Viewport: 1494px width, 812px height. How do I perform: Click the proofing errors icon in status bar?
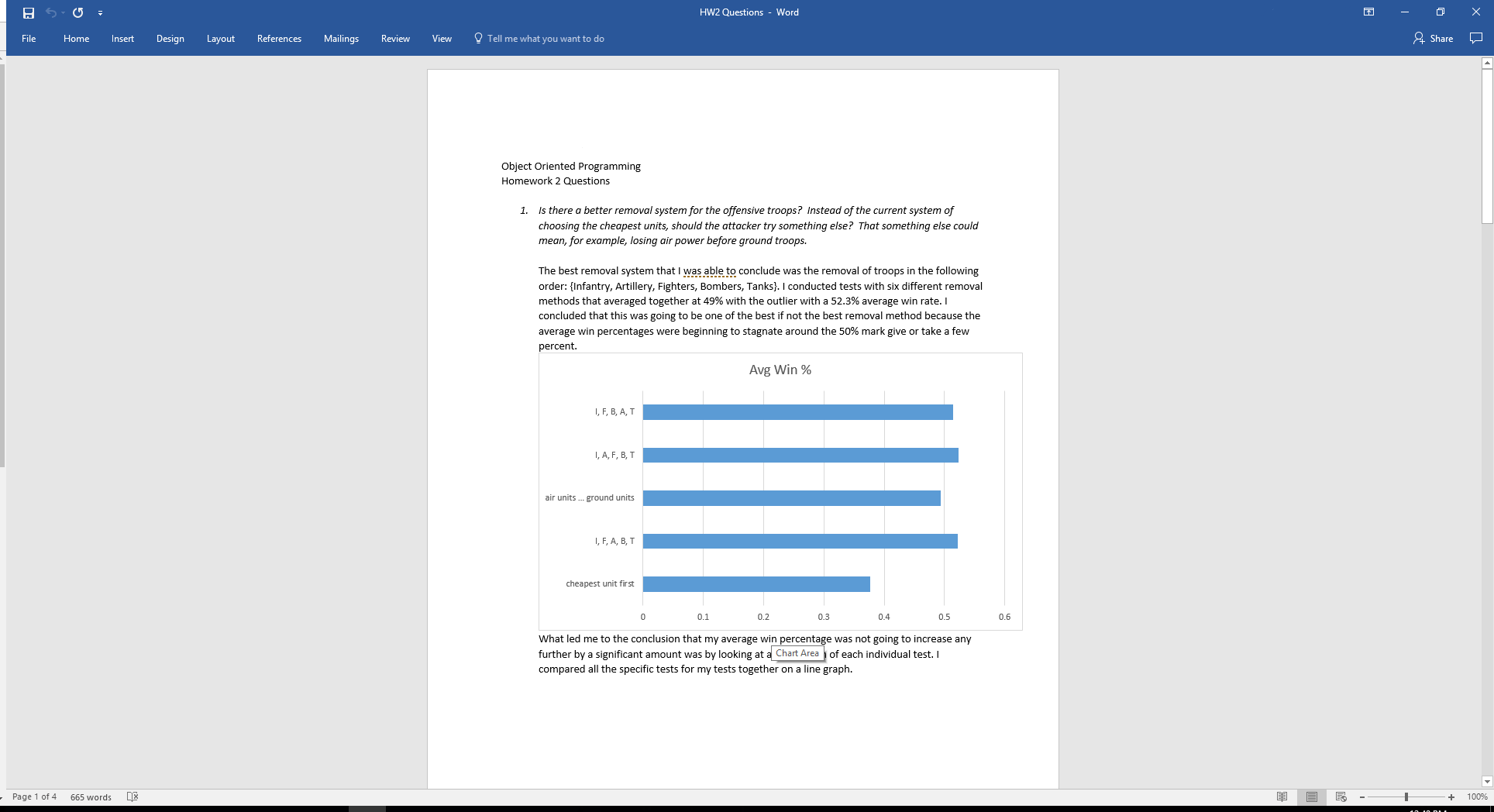tap(132, 797)
